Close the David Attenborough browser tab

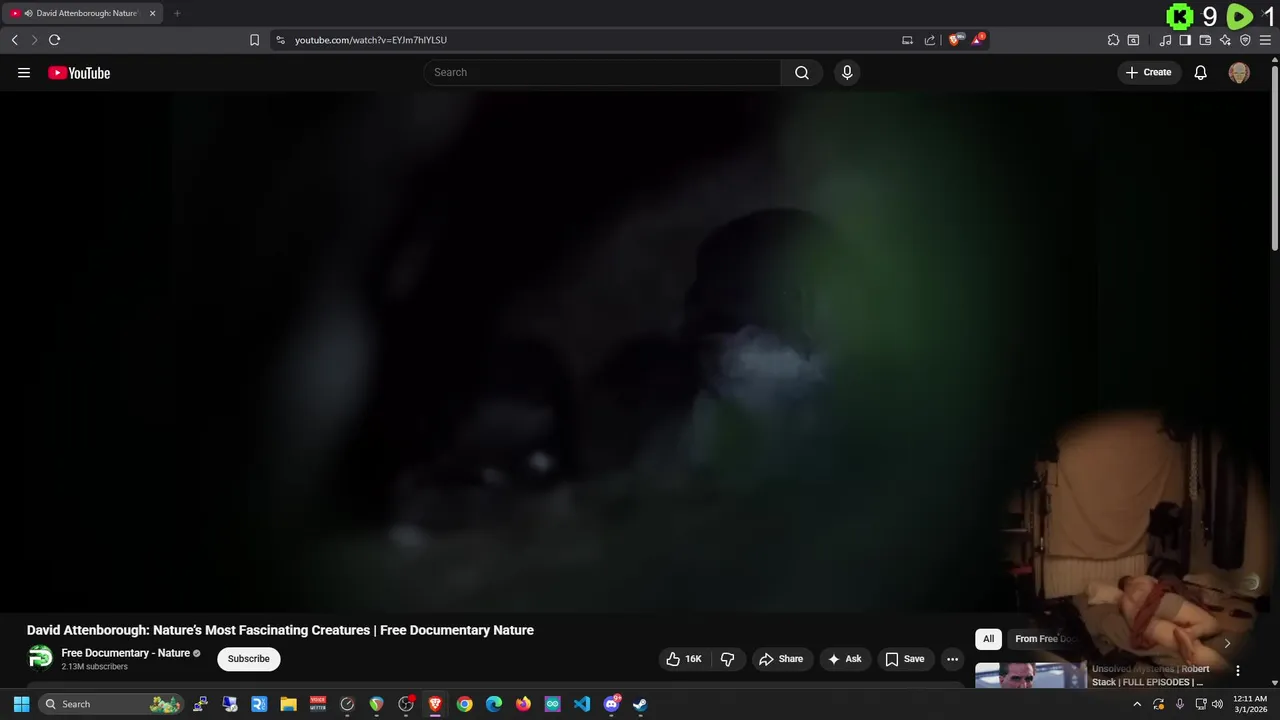[x=152, y=13]
